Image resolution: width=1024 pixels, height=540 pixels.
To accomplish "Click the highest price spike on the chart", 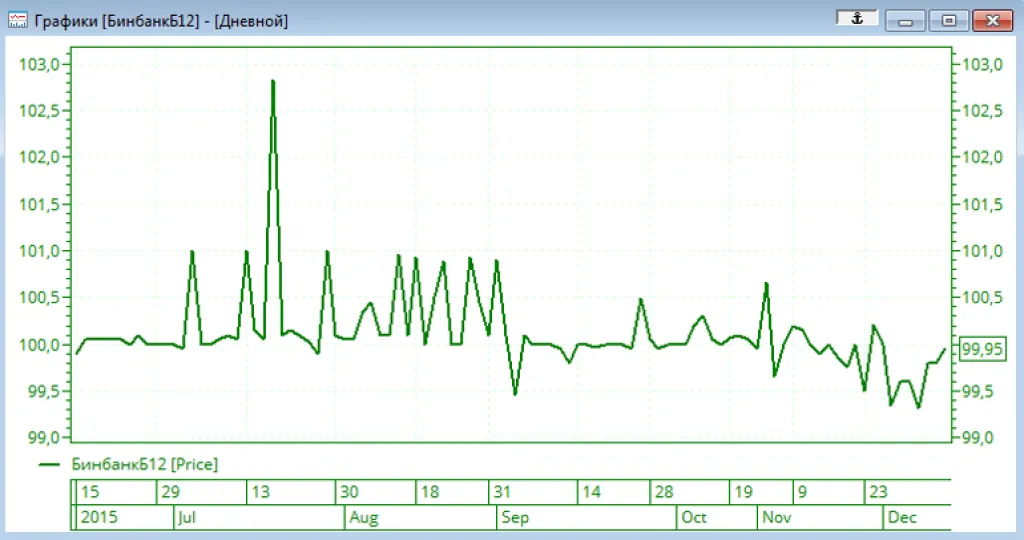I will click(x=272, y=82).
